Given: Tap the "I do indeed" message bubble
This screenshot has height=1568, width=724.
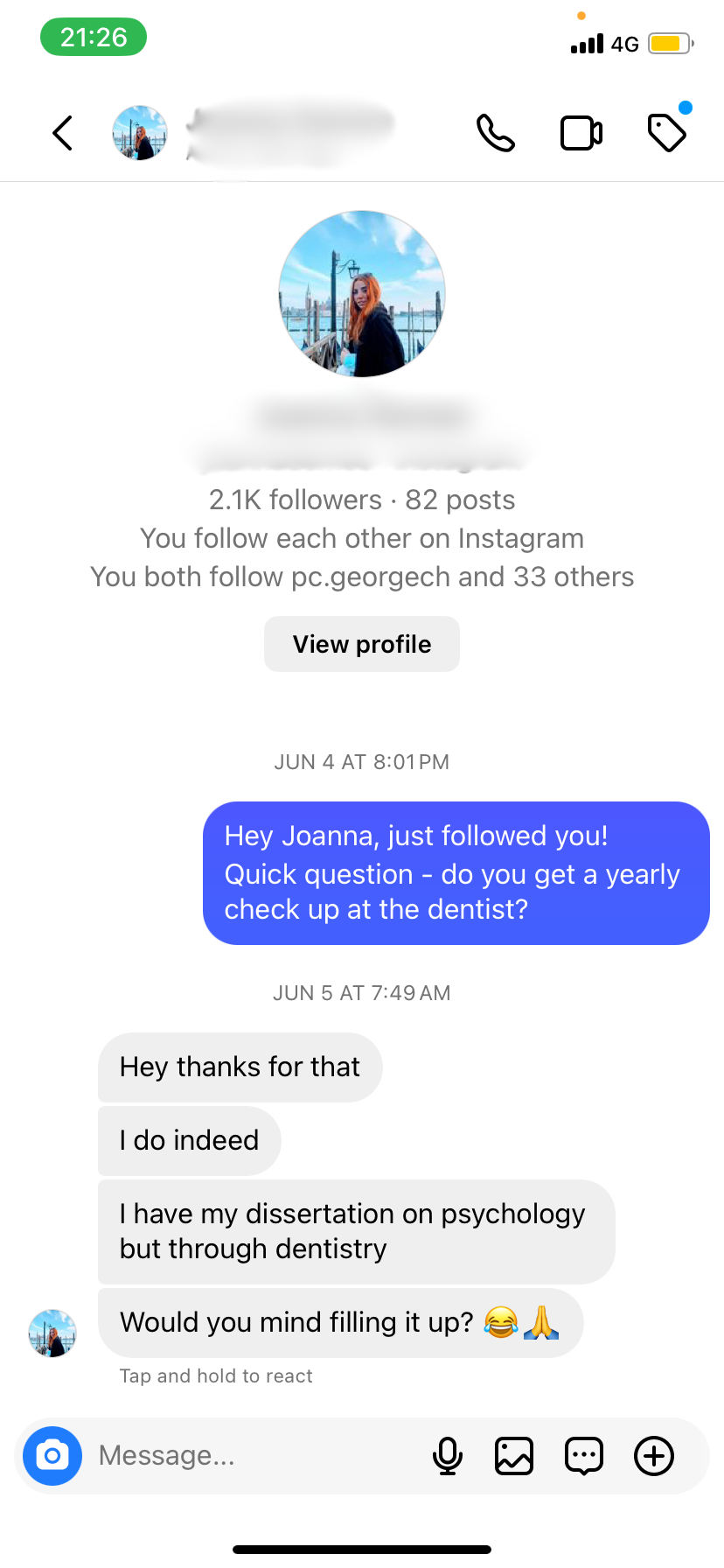Looking at the screenshot, I should [x=189, y=1141].
